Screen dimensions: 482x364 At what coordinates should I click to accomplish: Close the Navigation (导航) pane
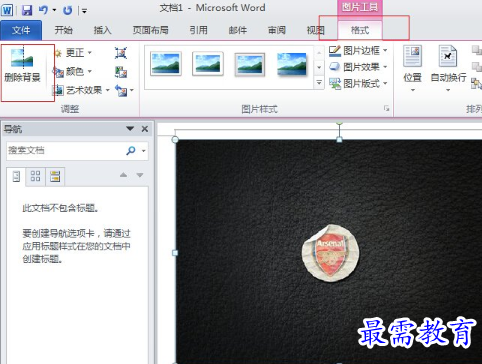(x=145, y=129)
